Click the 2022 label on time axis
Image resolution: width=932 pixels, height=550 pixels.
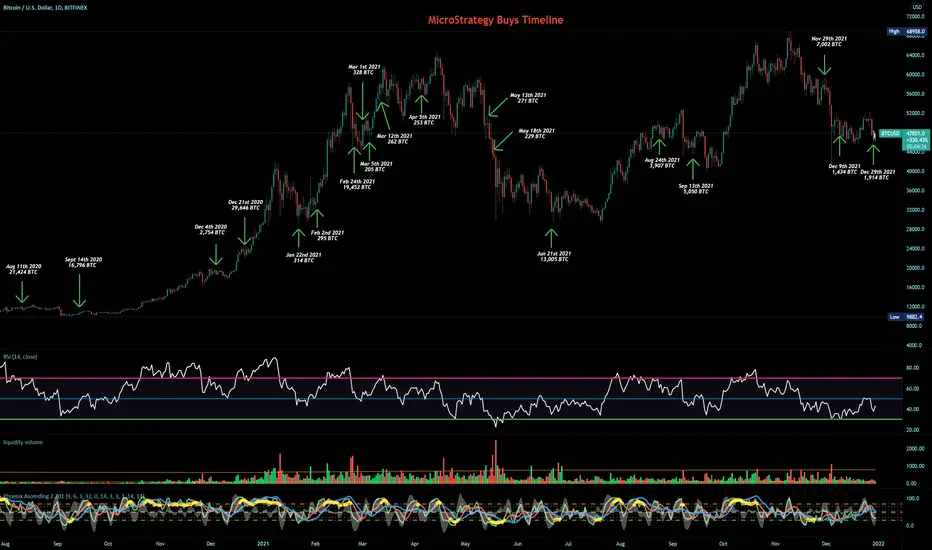tap(880, 543)
